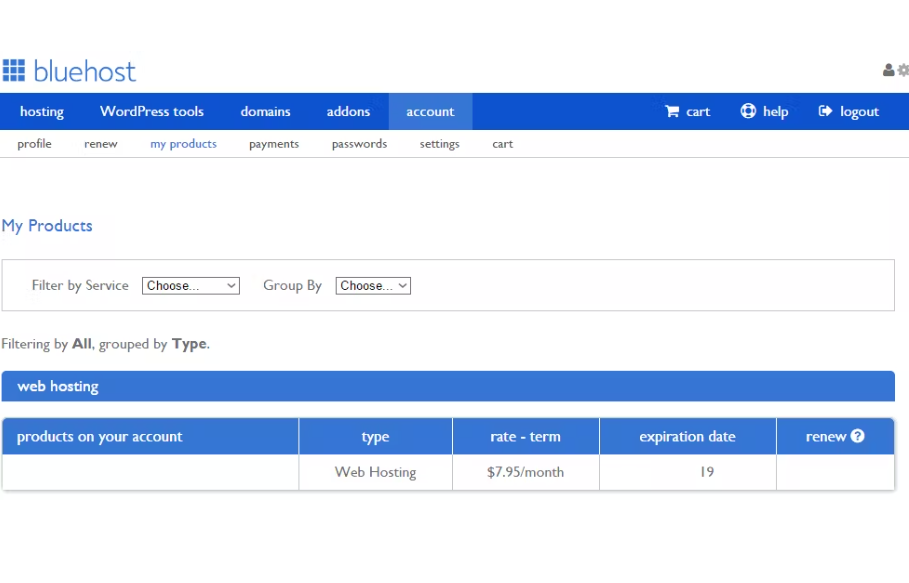Click the rate - term column header
Image resolution: width=909 pixels, height=583 pixels.
[x=526, y=436]
